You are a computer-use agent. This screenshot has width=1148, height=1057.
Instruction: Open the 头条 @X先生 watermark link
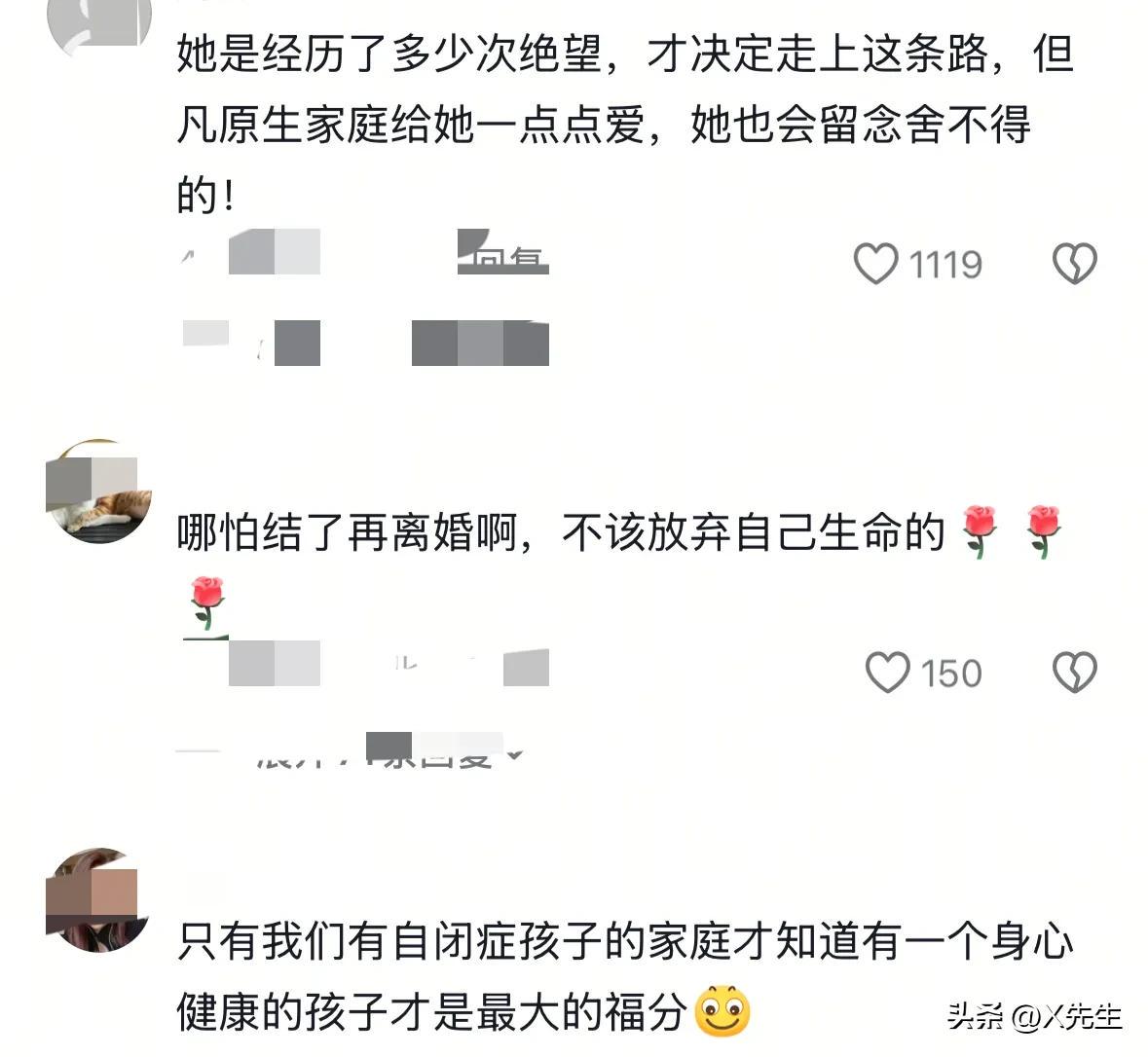1034,1016
